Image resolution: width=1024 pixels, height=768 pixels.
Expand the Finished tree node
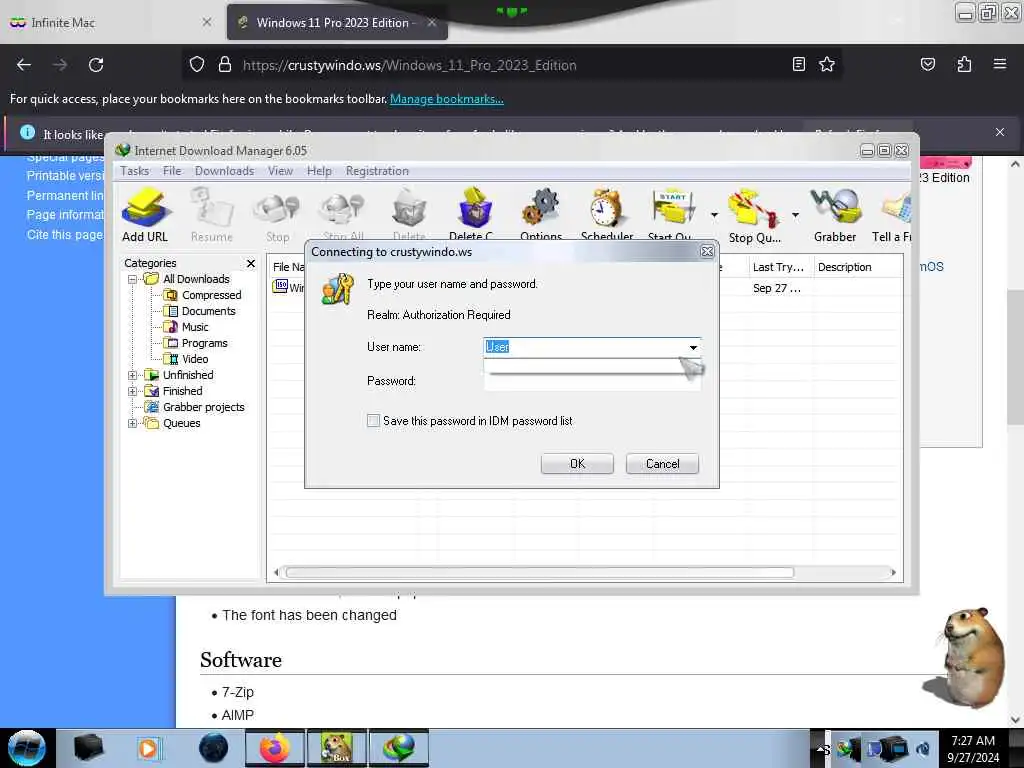click(133, 391)
